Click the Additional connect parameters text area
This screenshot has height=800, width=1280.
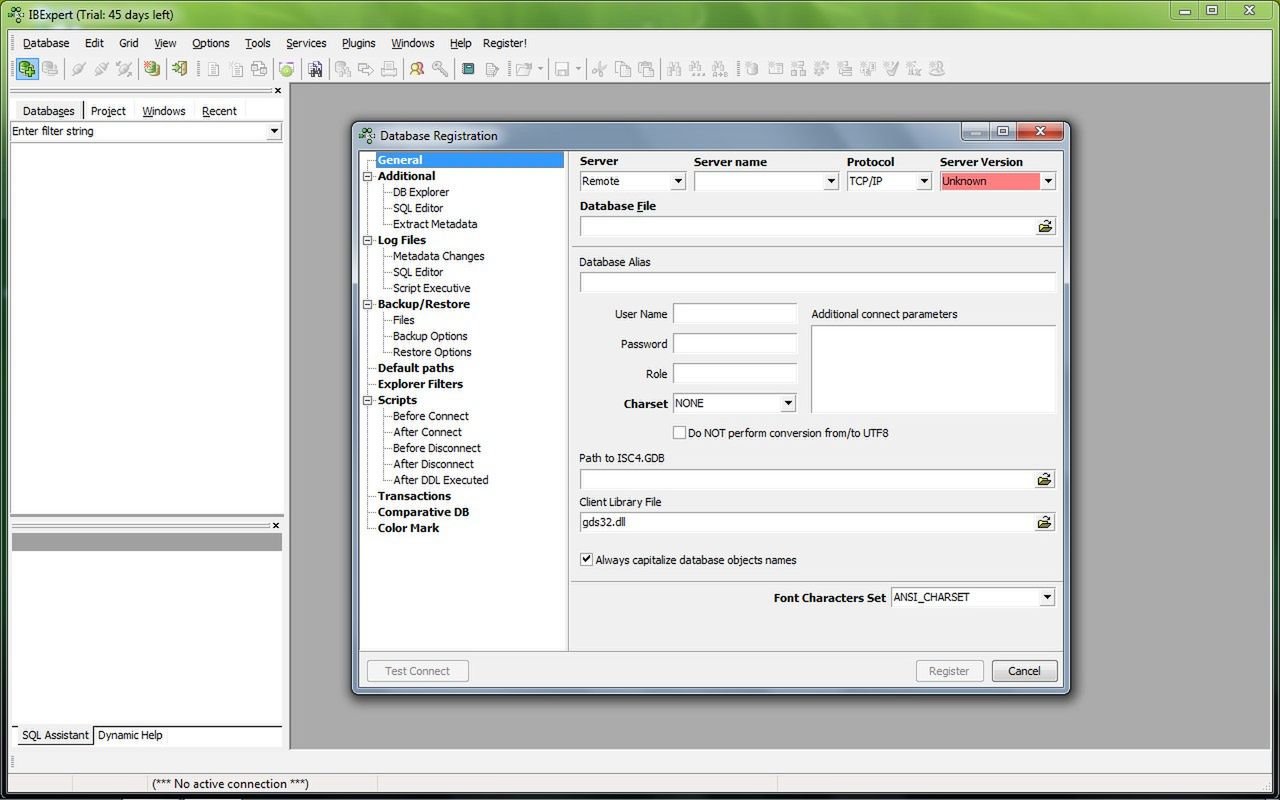pos(934,369)
